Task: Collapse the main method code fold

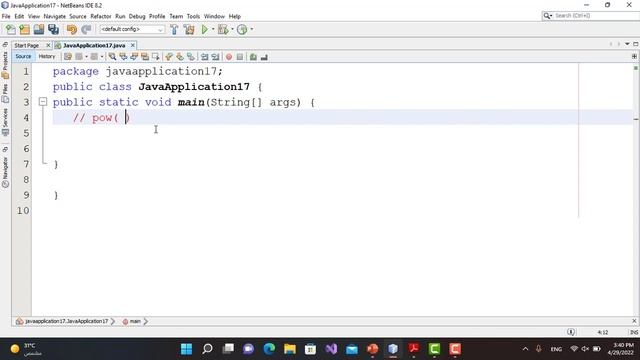Action: [43, 102]
